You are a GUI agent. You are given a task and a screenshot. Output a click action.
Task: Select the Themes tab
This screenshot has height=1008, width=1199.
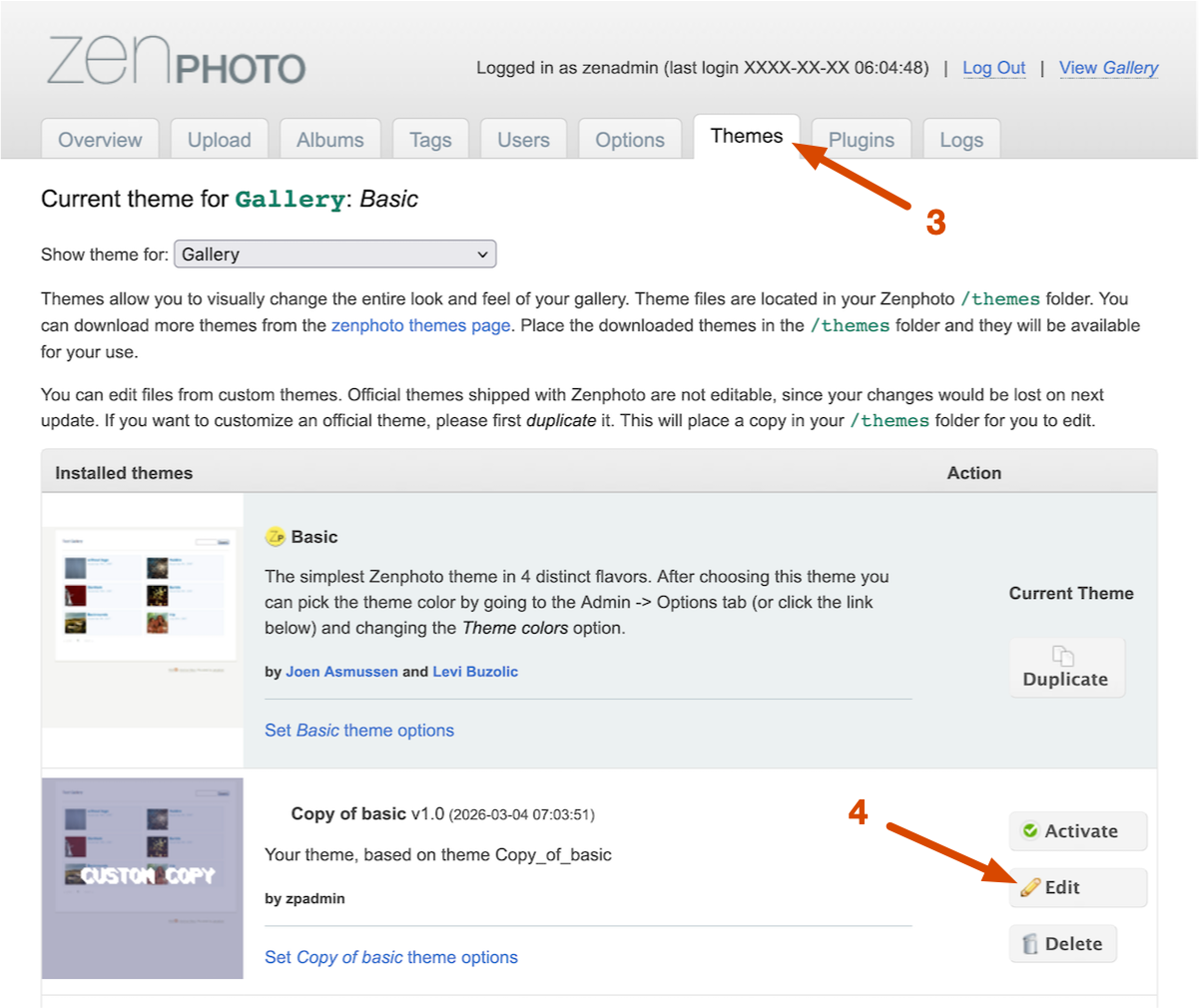click(x=747, y=137)
